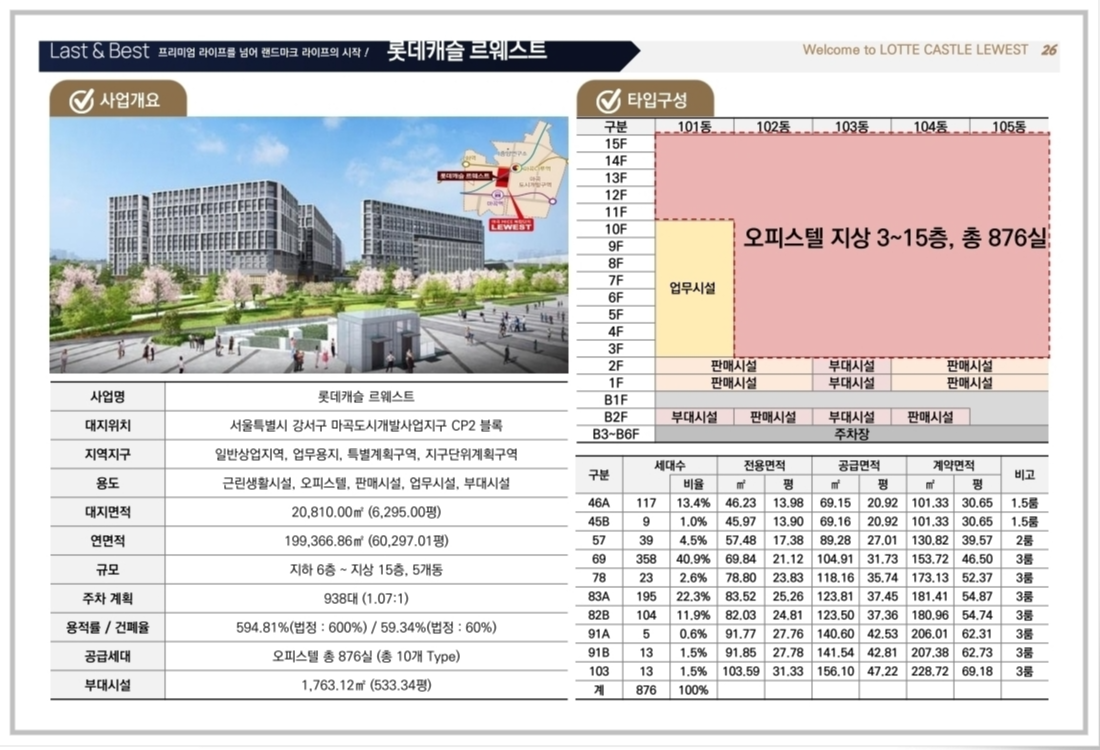Click the 규모 value '지하 6층 ~ 지상 15층, 5개동'

tap(366, 570)
